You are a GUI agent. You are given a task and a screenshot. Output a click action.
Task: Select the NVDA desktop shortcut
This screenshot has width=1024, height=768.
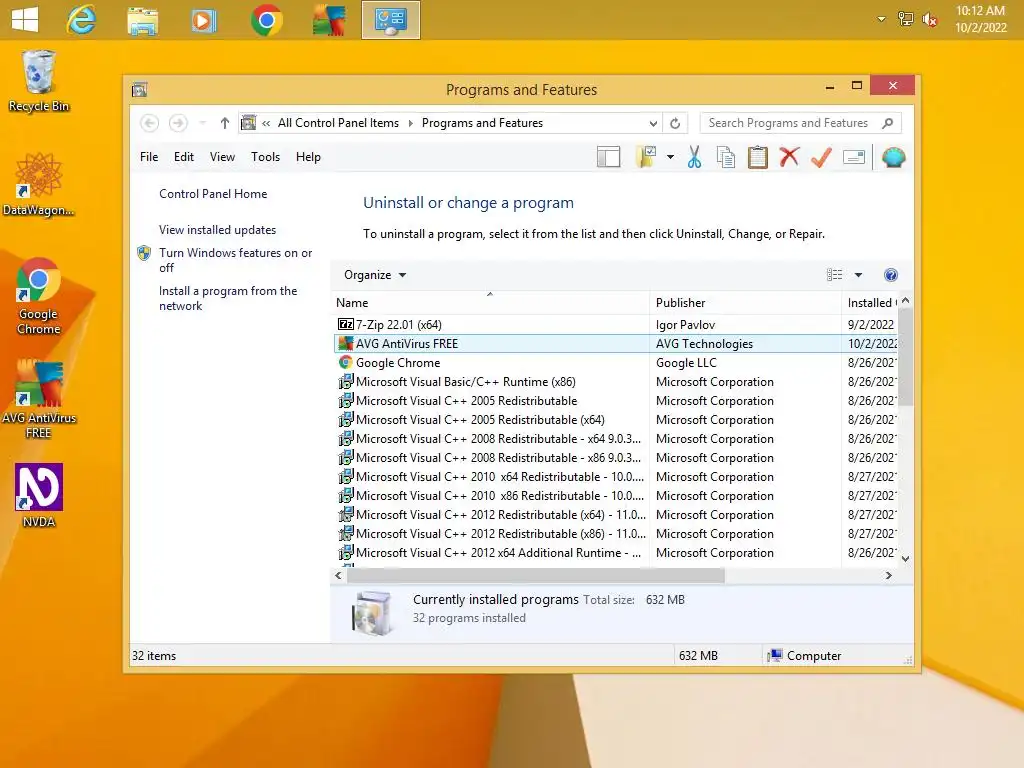pyautogui.click(x=39, y=496)
